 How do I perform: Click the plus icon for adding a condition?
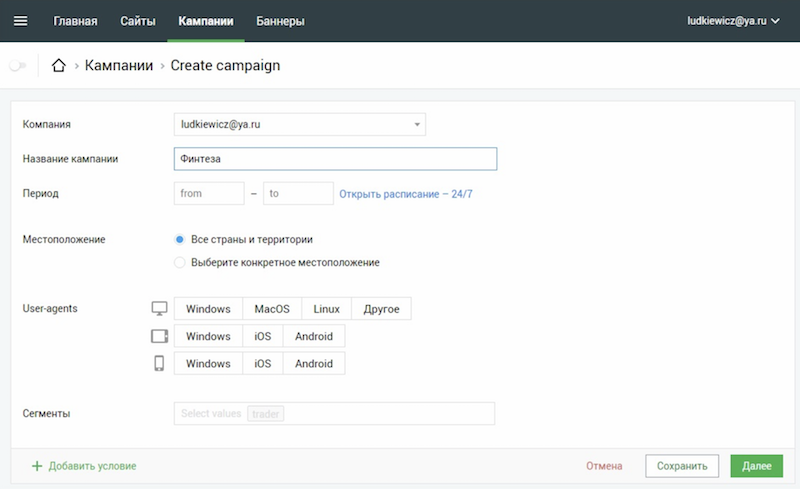(37, 466)
